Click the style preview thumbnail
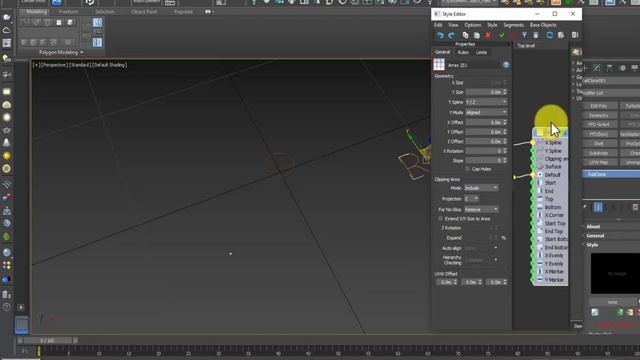 [616, 273]
